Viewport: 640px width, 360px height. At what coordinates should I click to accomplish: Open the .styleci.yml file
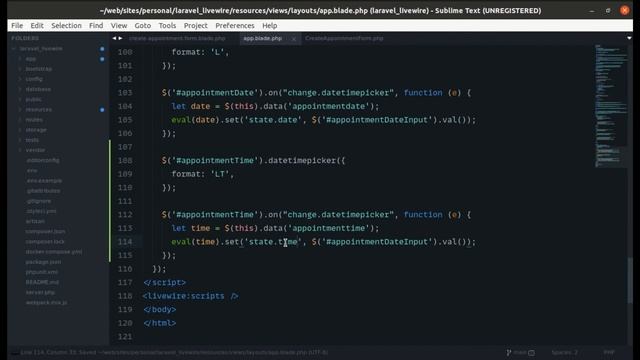click(x=41, y=211)
